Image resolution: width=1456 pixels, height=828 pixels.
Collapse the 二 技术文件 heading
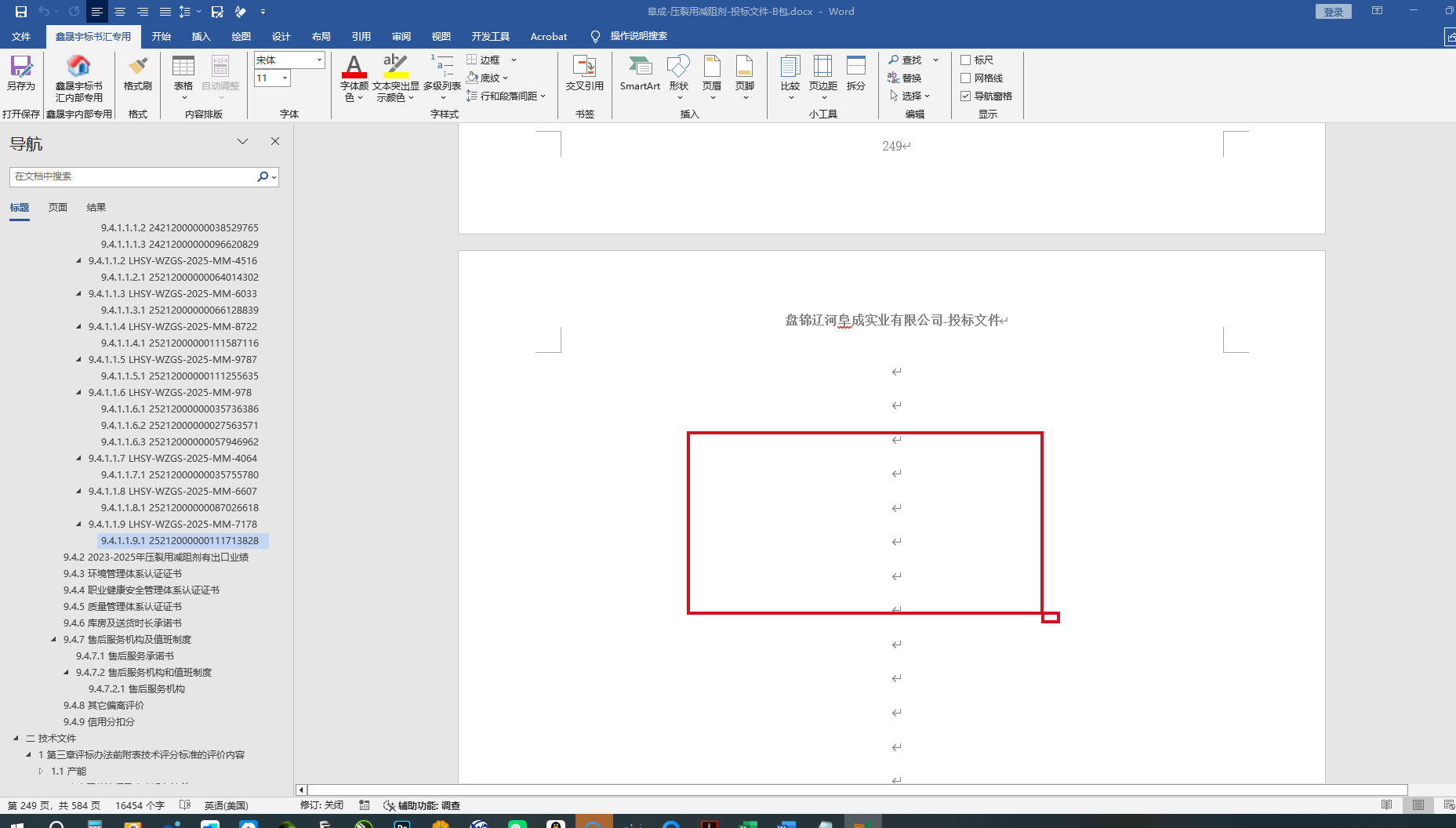(16, 738)
